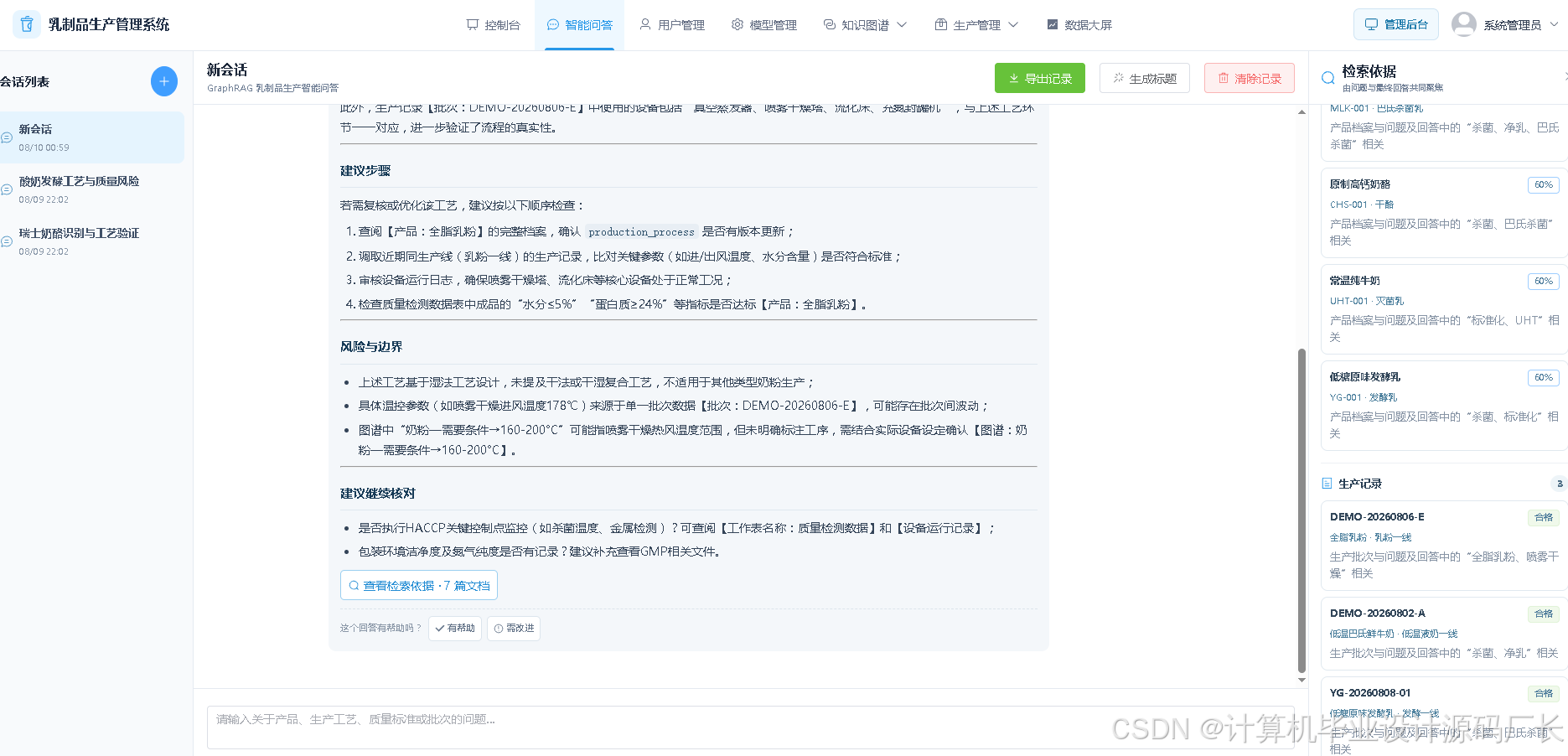Viewport: 1568px width, 756px height.
Task: Click chat bubble icon beside 新会话 item
Action: pos(7,137)
